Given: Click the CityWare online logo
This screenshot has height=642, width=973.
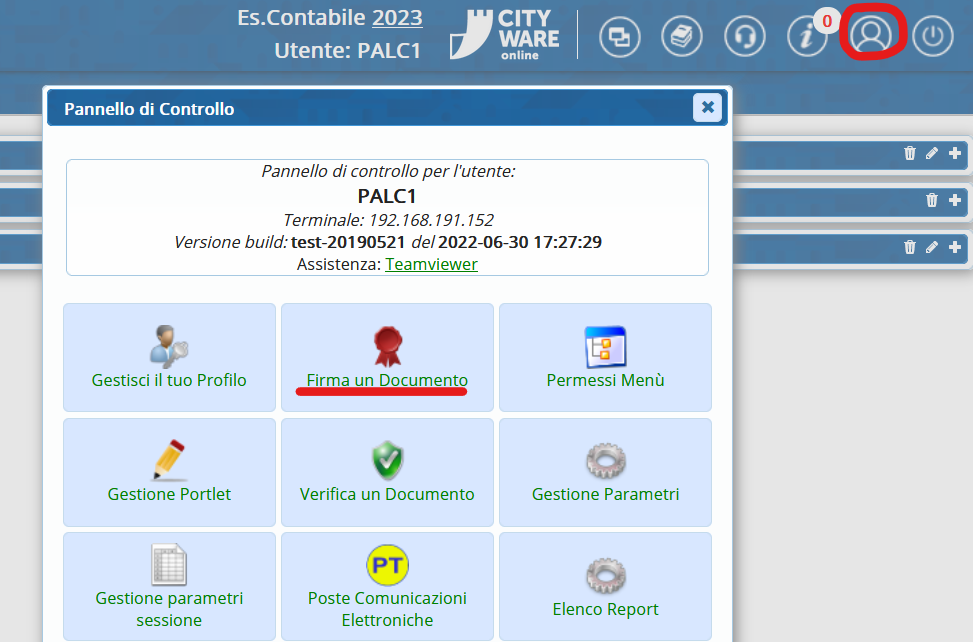Looking at the screenshot, I should pyautogui.click(x=504, y=35).
